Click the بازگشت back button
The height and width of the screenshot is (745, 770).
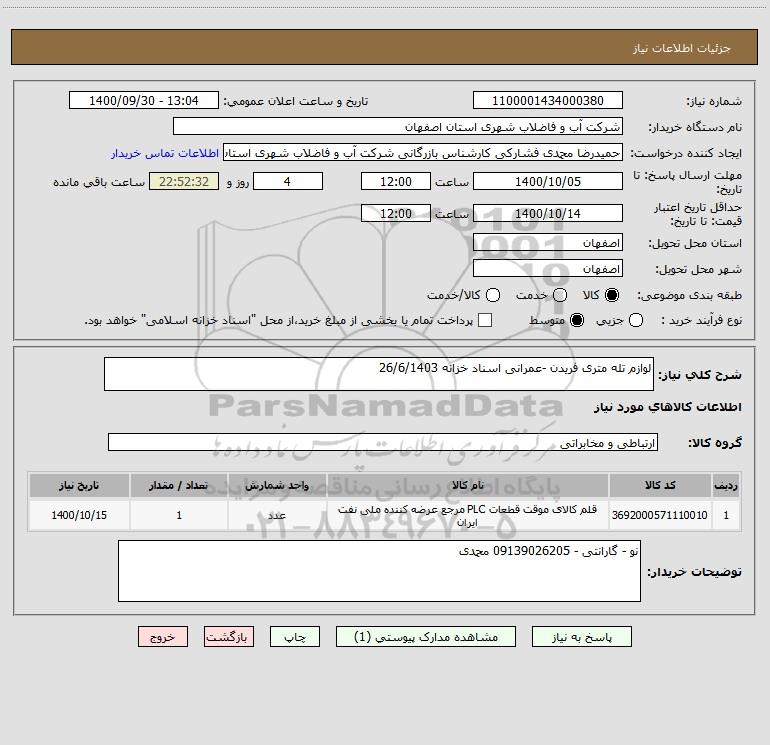click(229, 636)
